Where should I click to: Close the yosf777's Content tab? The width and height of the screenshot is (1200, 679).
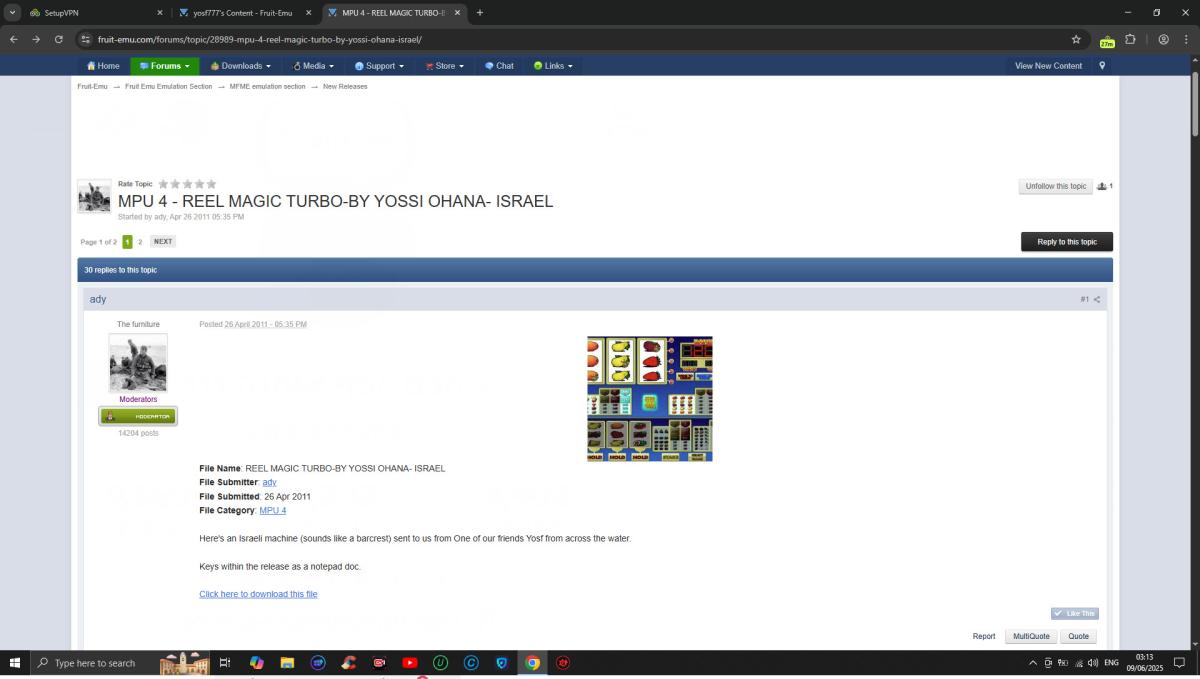click(x=310, y=13)
